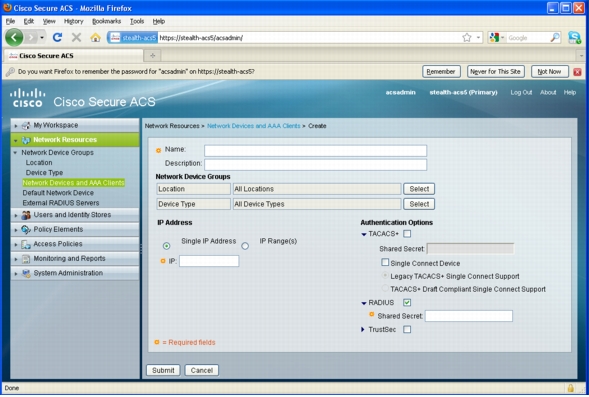Click the Name input field
Viewport: 589px width, 397px height.
tap(316, 151)
